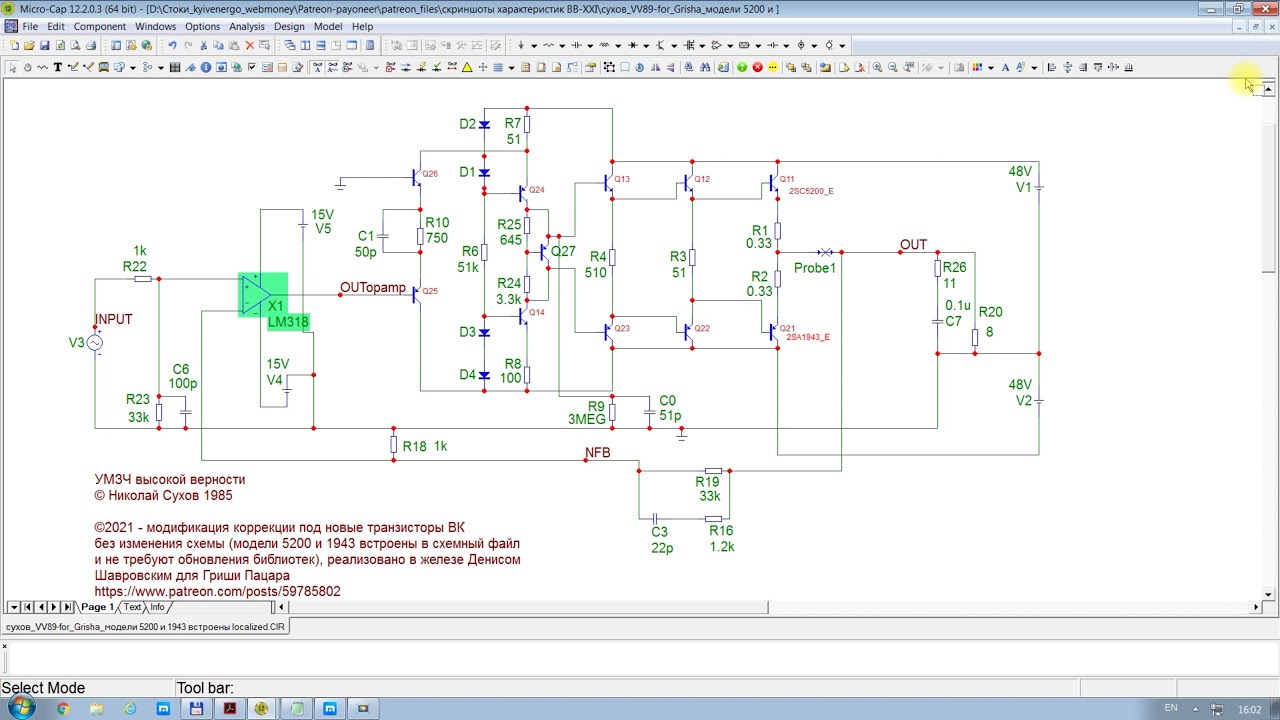The image size is (1280, 720).
Task: Click the Print icon in the toolbar
Action: pos(91,45)
